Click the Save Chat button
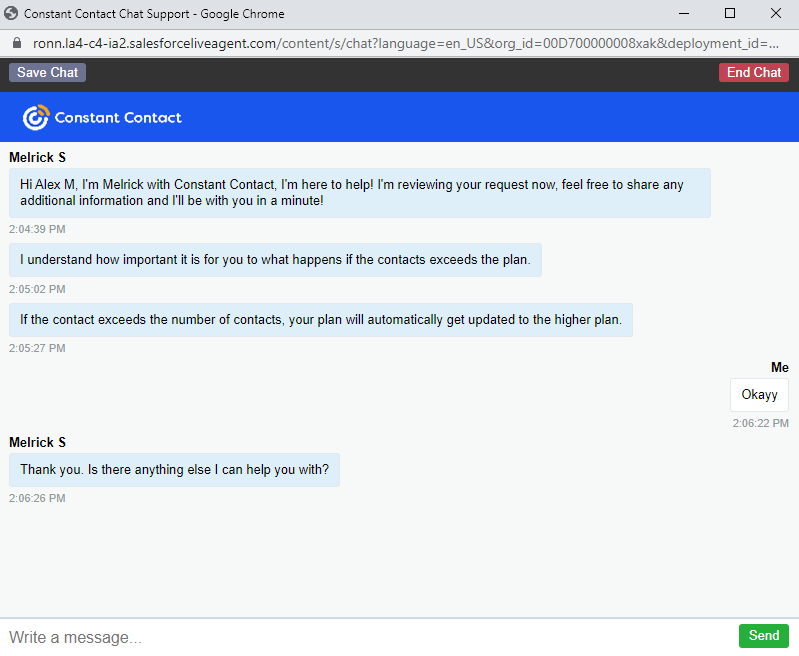The image size is (799, 656). tap(47, 72)
